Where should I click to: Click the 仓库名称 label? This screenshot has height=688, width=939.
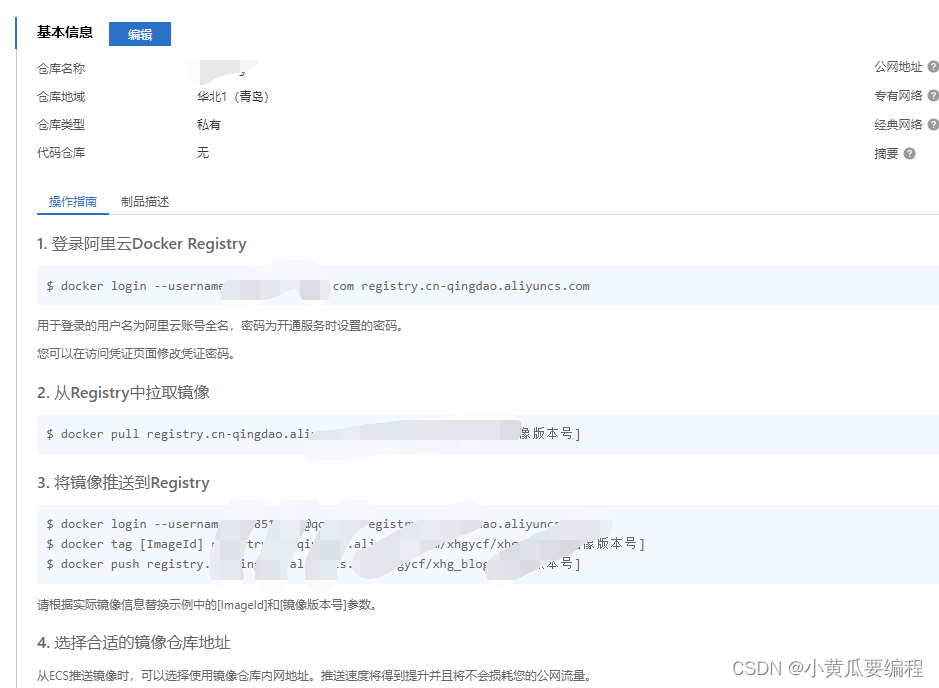[x=61, y=68]
